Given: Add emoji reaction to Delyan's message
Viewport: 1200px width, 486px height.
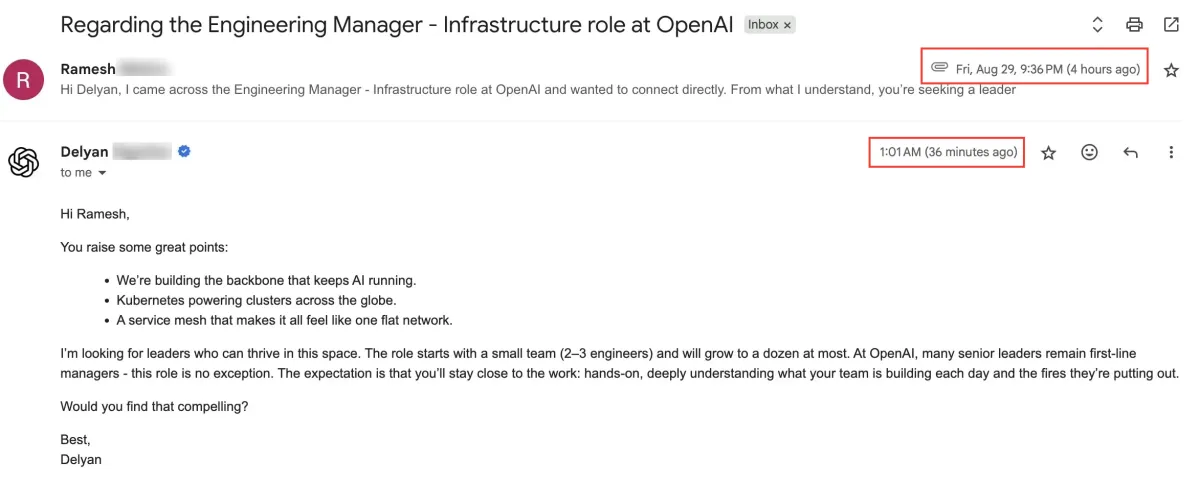Looking at the screenshot, I should 1089,152.
